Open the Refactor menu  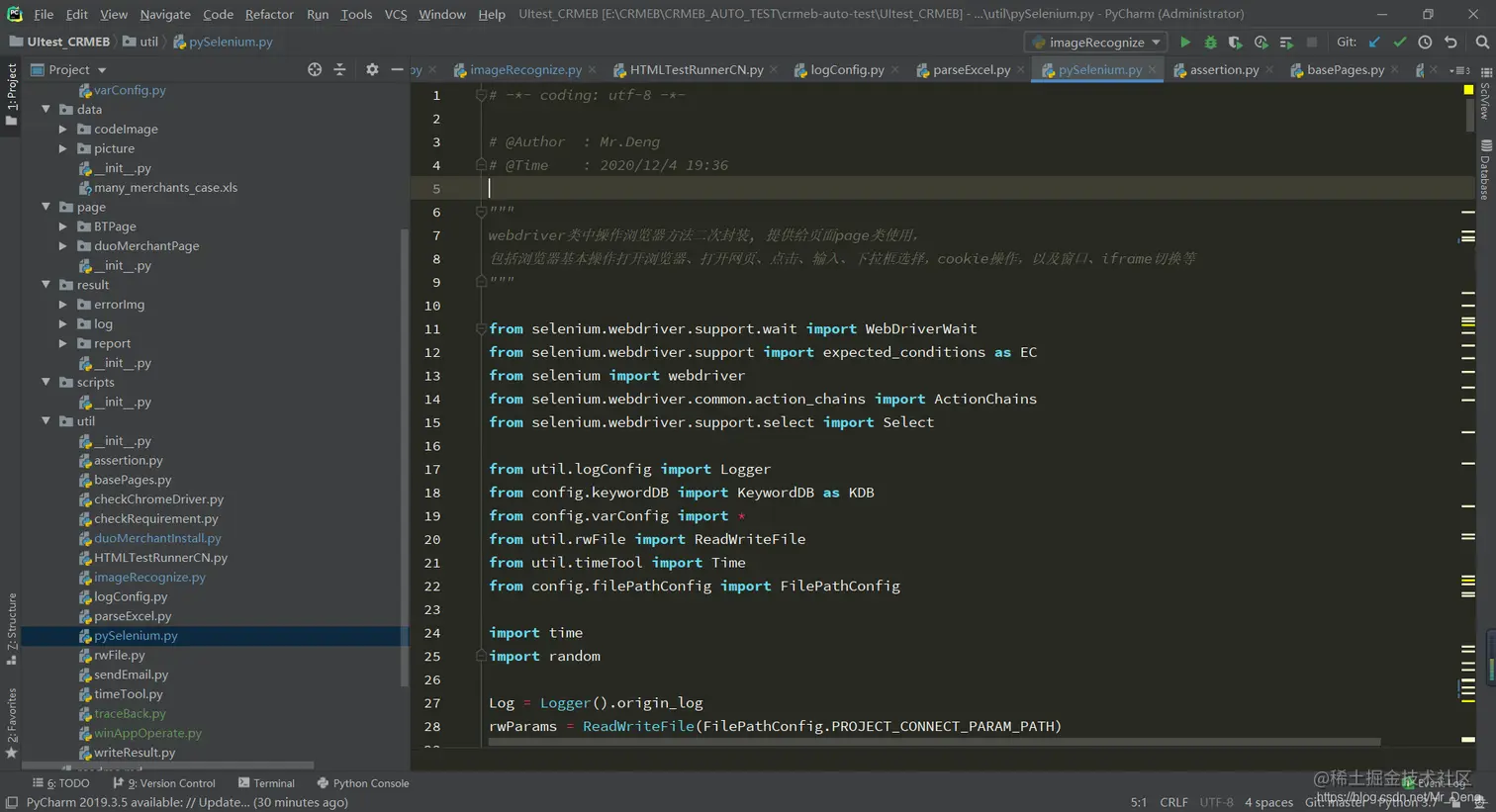[x=269, y=14]
